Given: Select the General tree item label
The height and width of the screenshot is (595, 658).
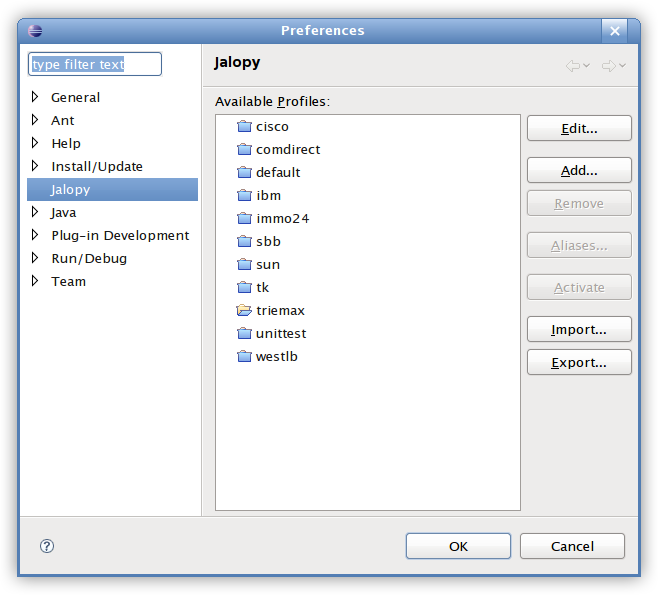Looking at the screenshot, I should coord(76,97).
